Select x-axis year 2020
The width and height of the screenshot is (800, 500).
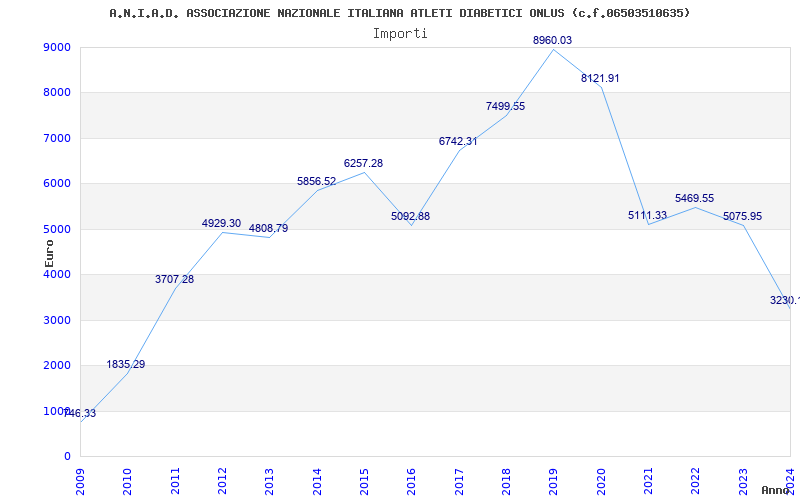pyautogui.click(x=601, y=482)
